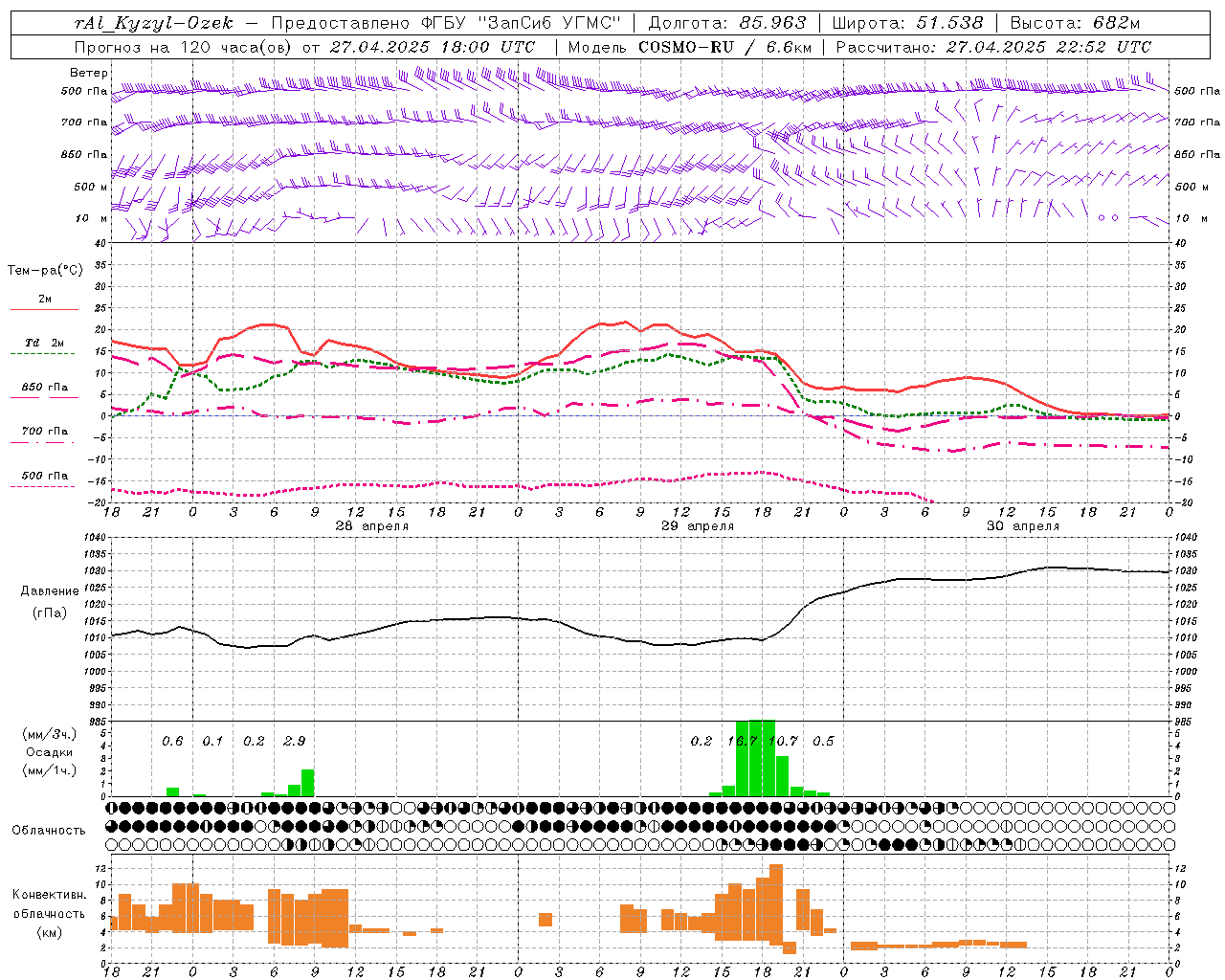
Task: Click the (мм/3ч.) precipitation unit label
Action: [49, 734]
